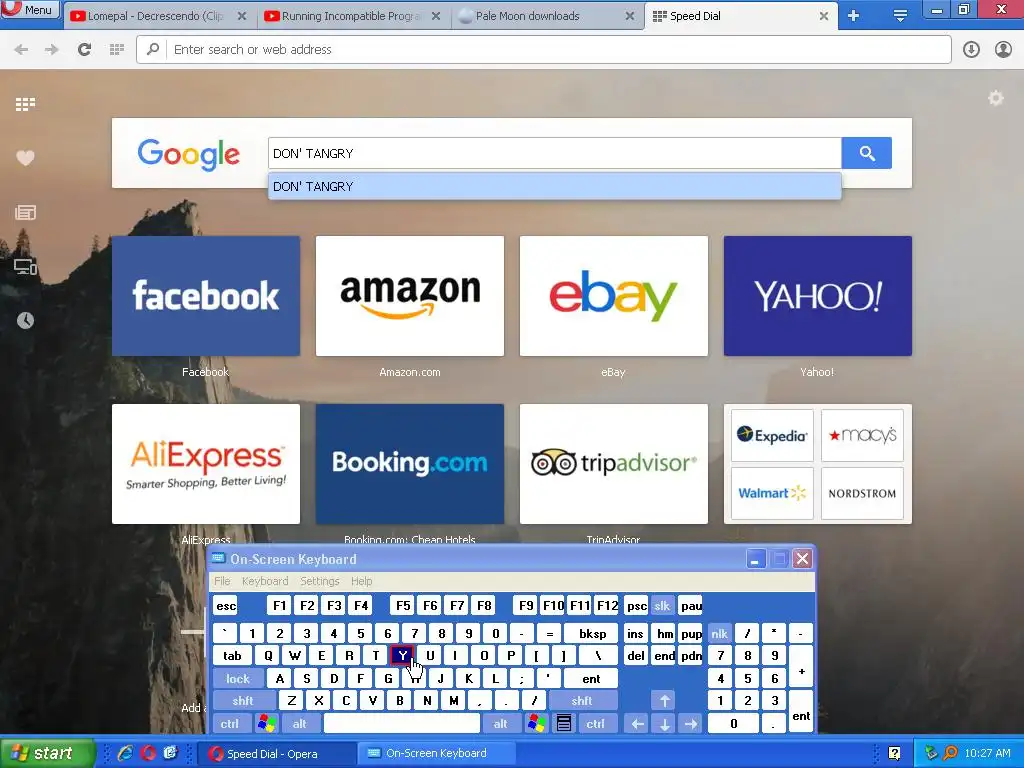Toggle the slk scroll lock key
This screenshot has height=768, width=1024.
(662, 606)
